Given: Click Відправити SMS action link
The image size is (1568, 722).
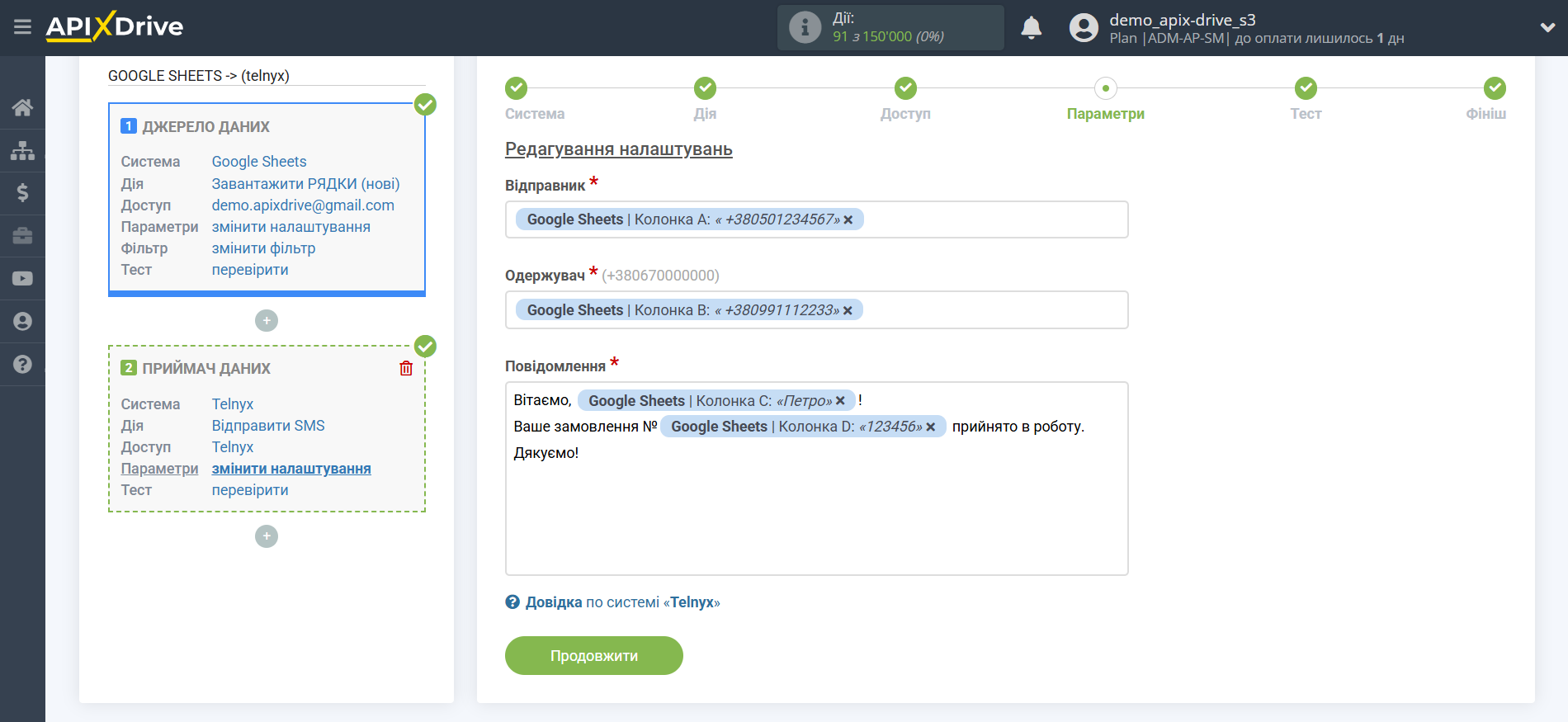Looking at the screenshot, I should 268,426.
